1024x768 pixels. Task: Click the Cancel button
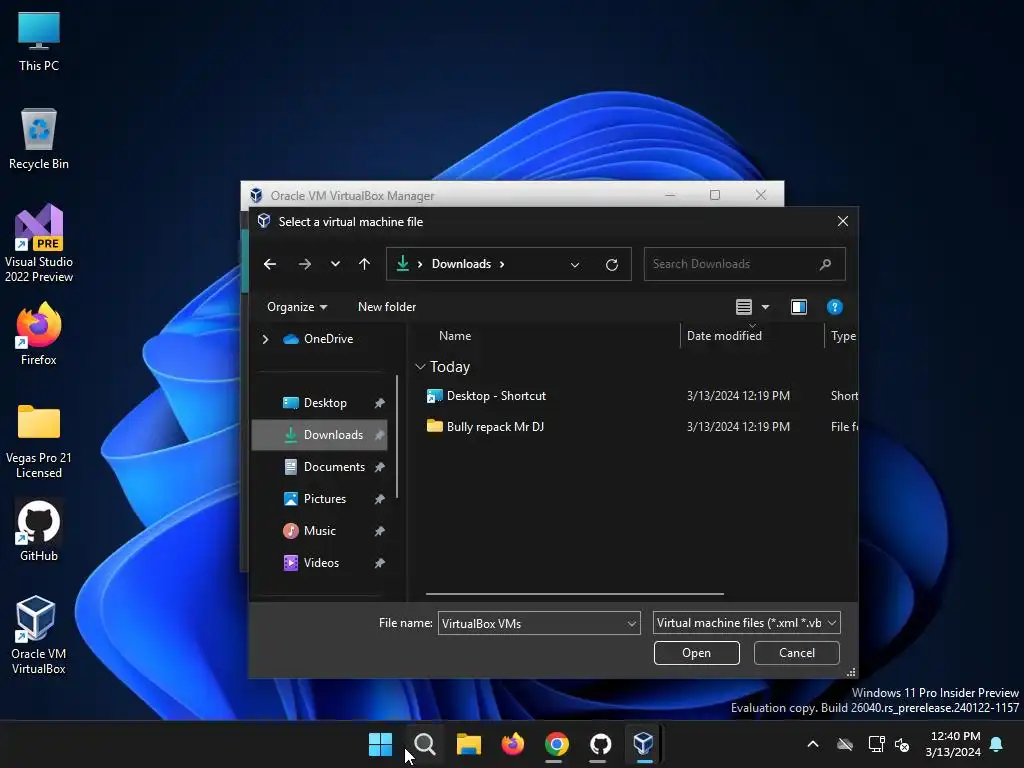click(796, 653)
